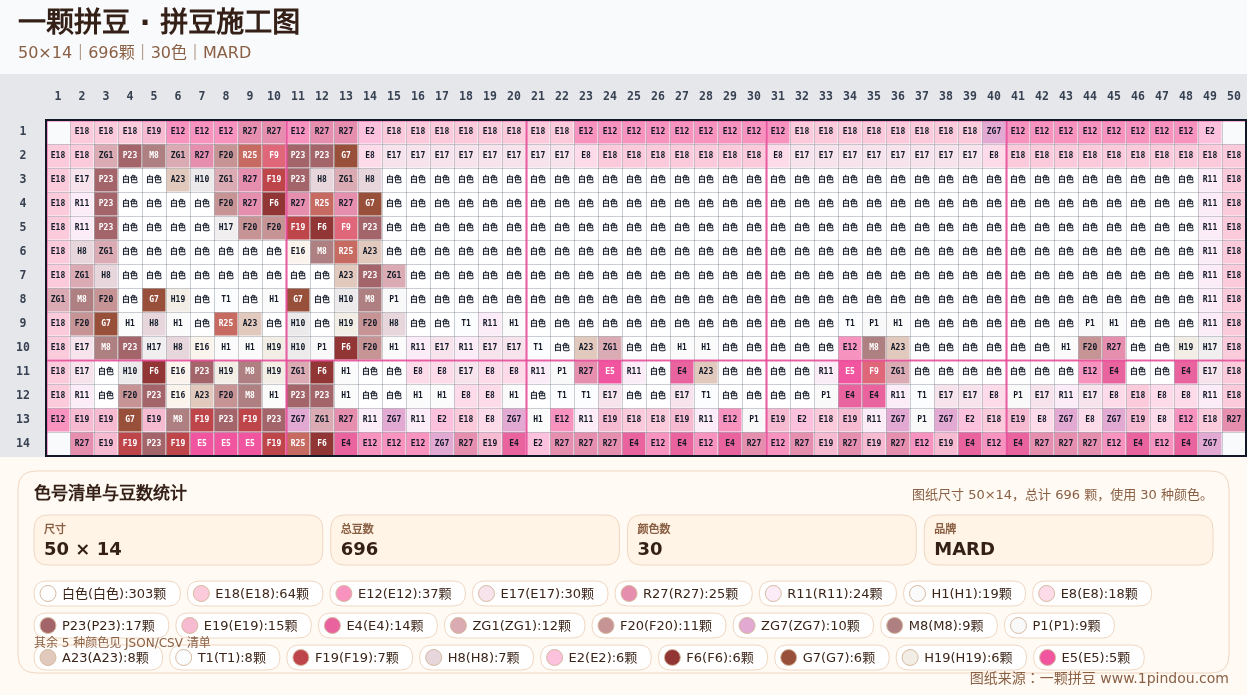Image resolution: width=1247 pixels, height=695 pixels.
Task: Click column header 38
Action: point(946,96)
